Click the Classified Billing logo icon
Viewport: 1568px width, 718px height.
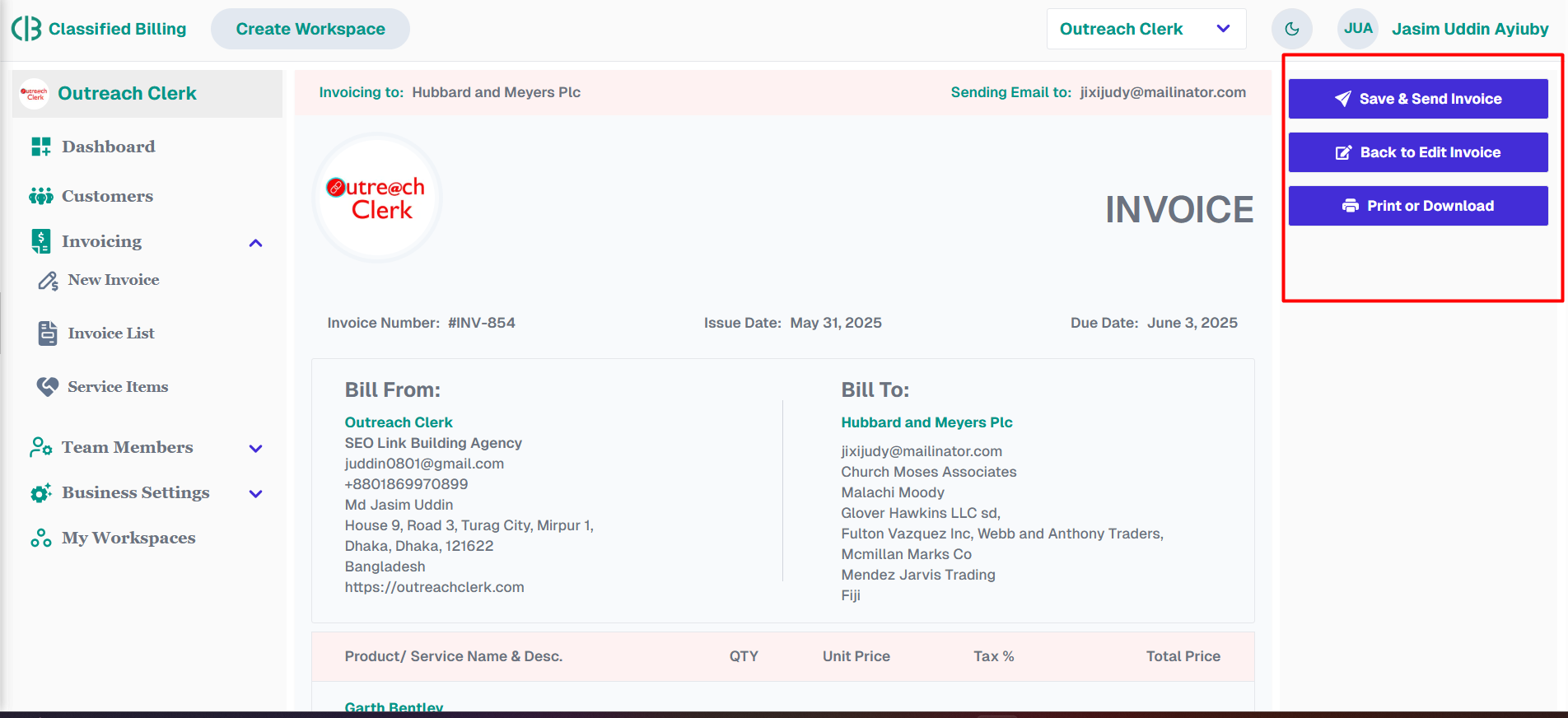coord(26,29)
